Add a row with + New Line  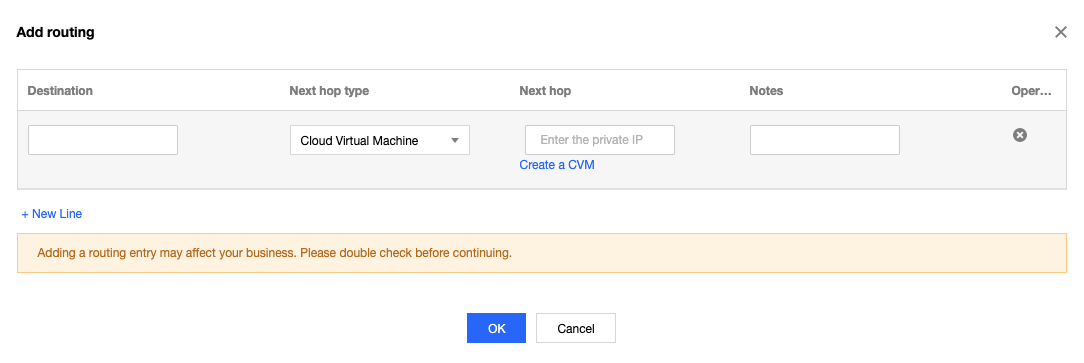click(52, 214)
